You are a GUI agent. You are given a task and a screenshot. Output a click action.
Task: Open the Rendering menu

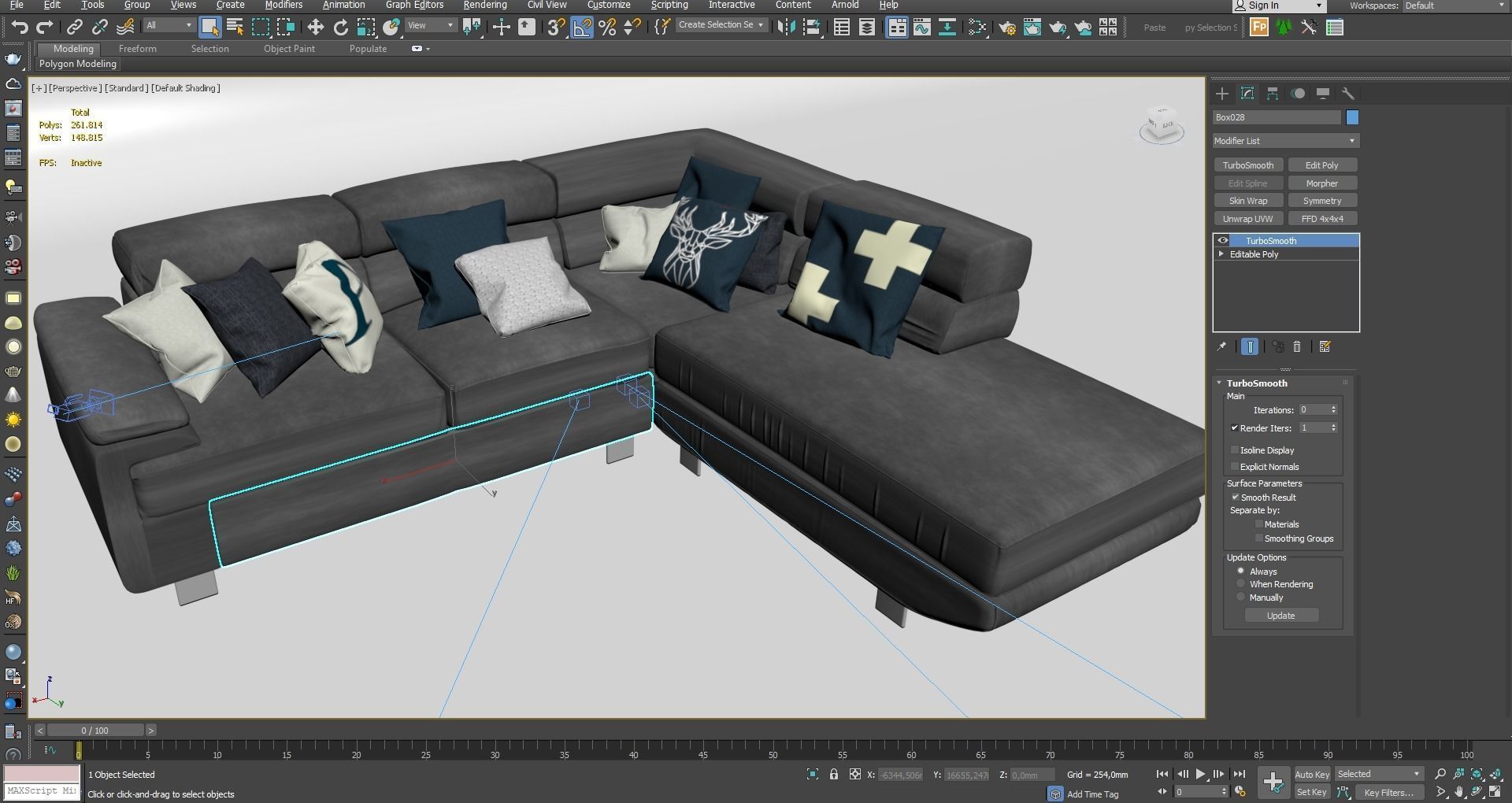[485, 5]
